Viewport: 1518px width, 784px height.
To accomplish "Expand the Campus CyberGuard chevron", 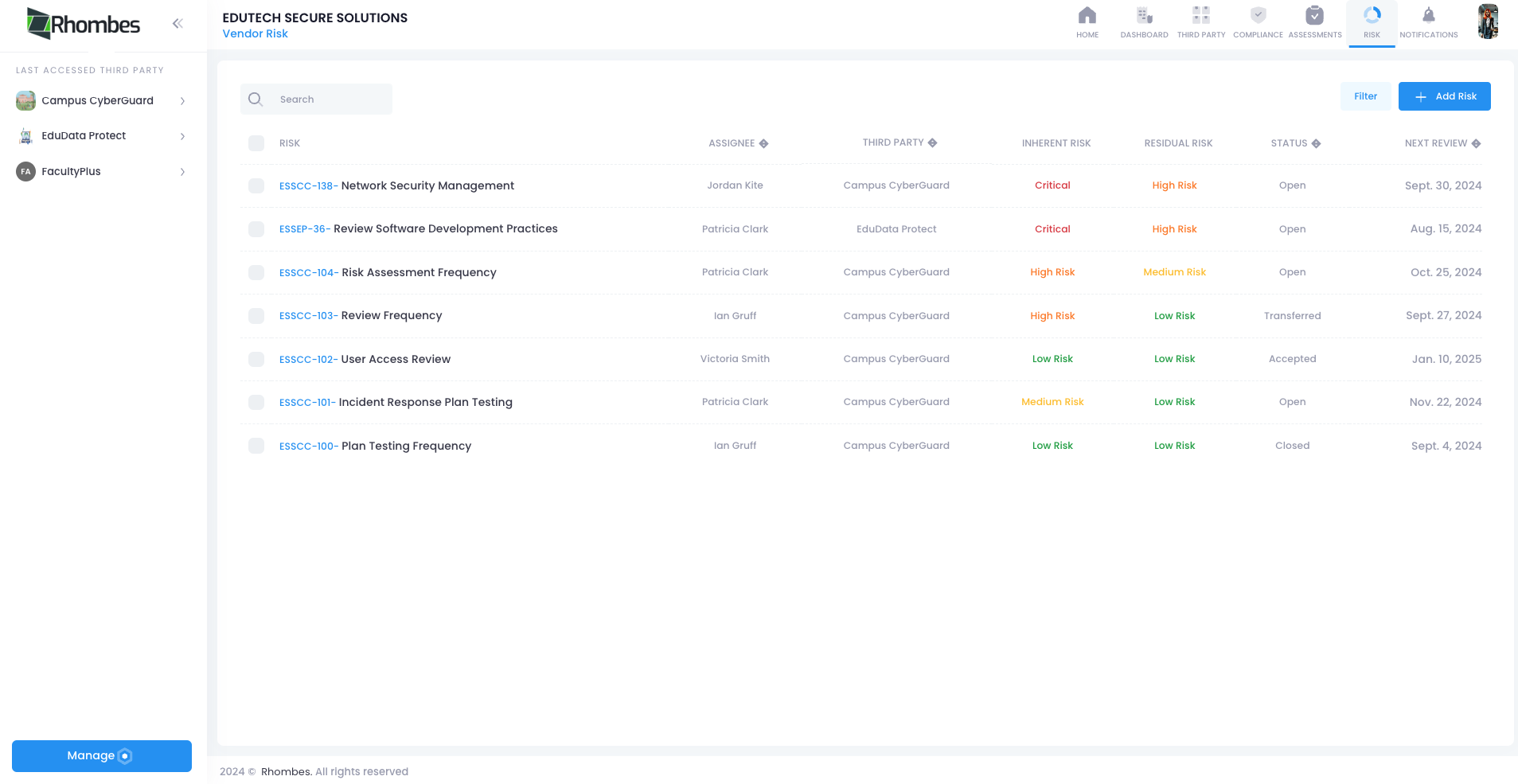I will pyautogui.click(x=182, y=101).
